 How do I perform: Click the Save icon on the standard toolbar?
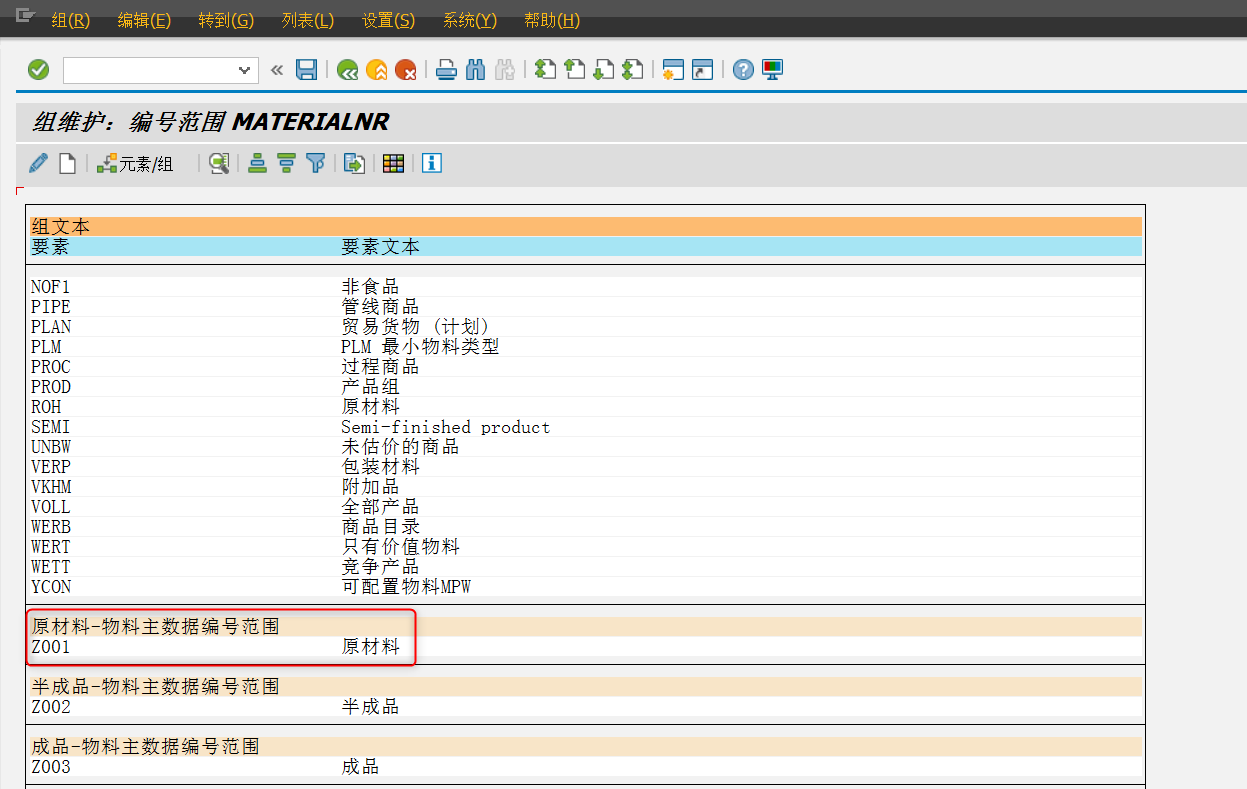[307, 69]
